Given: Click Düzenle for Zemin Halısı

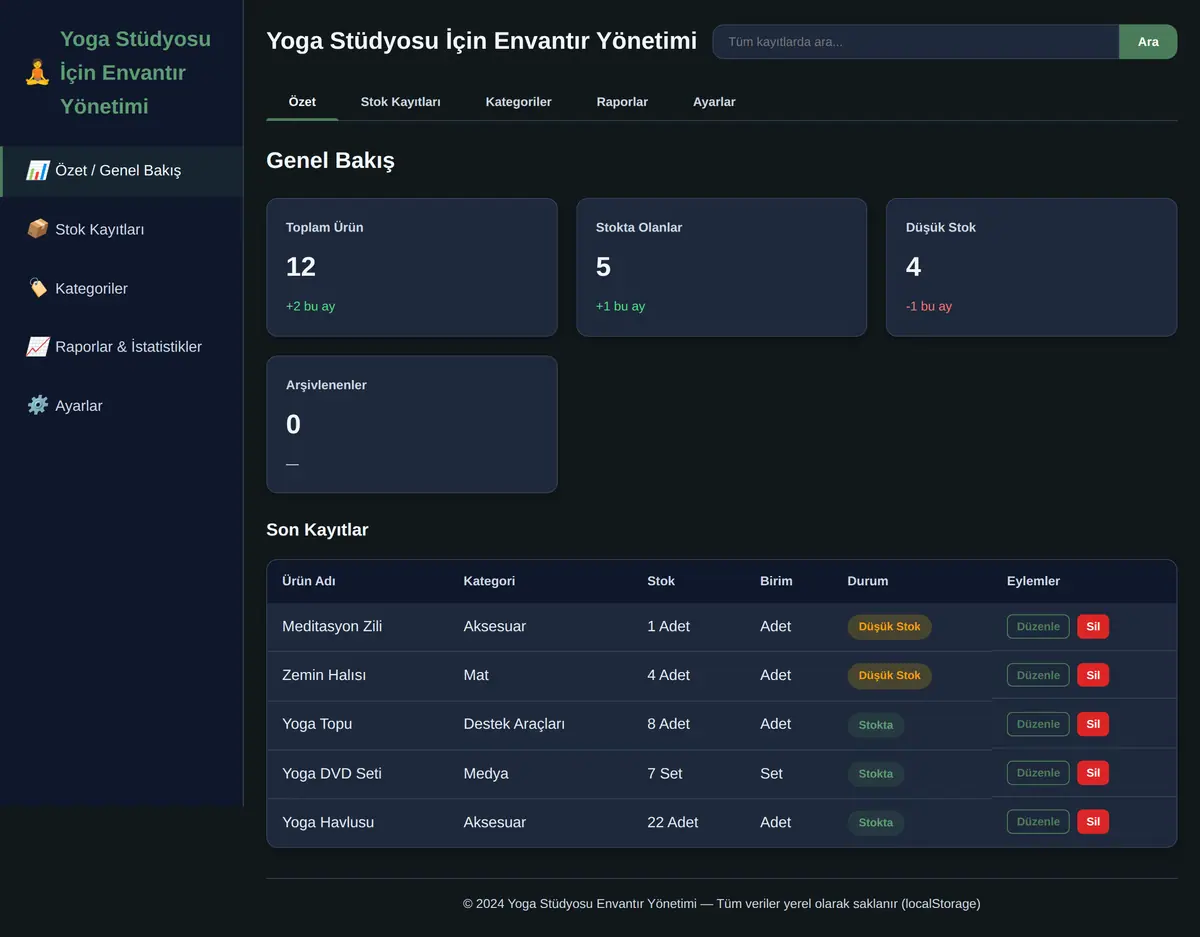Looking at the screenshot, I should [x=1038, y=675].
